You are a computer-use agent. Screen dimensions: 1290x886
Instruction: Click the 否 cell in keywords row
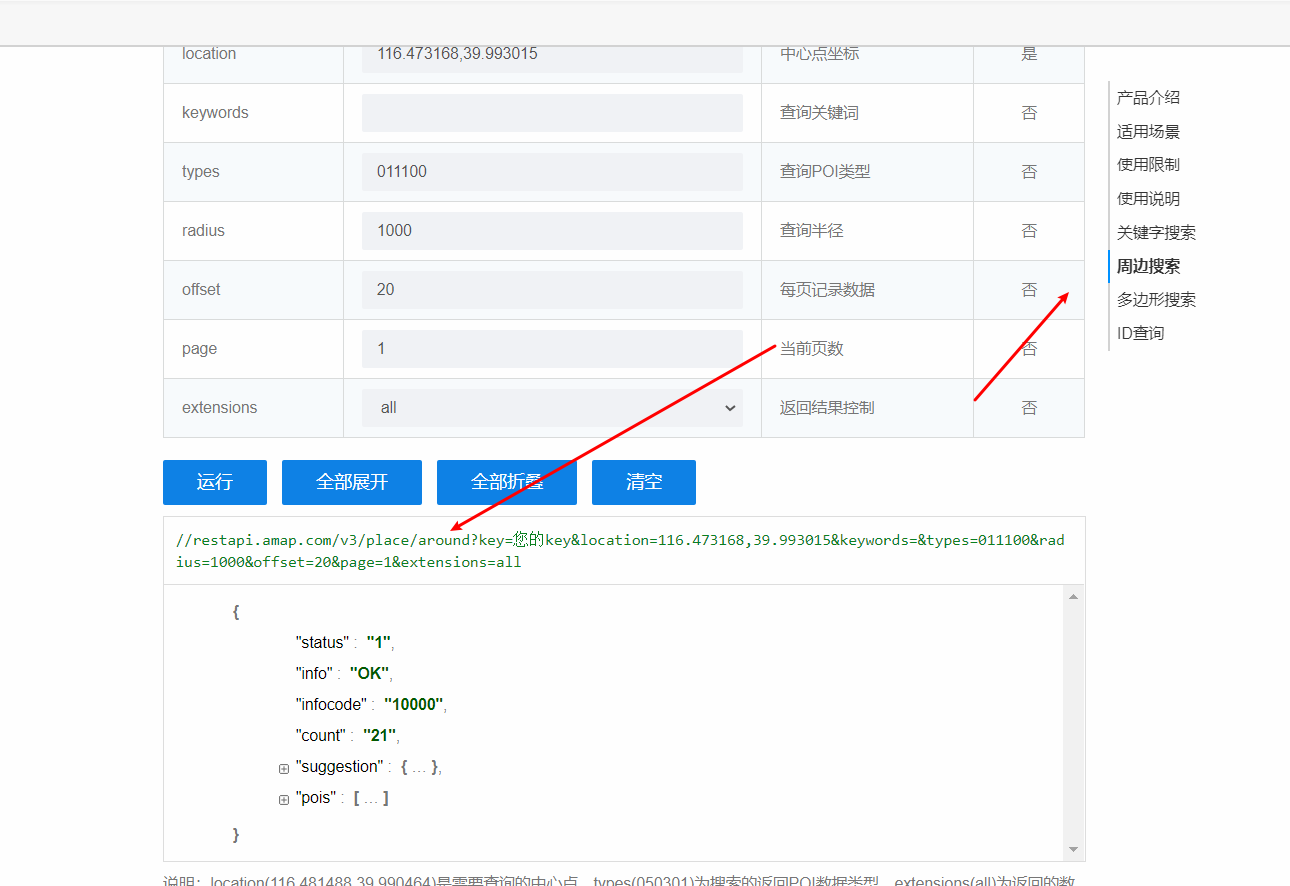[x=1029, y=113]
